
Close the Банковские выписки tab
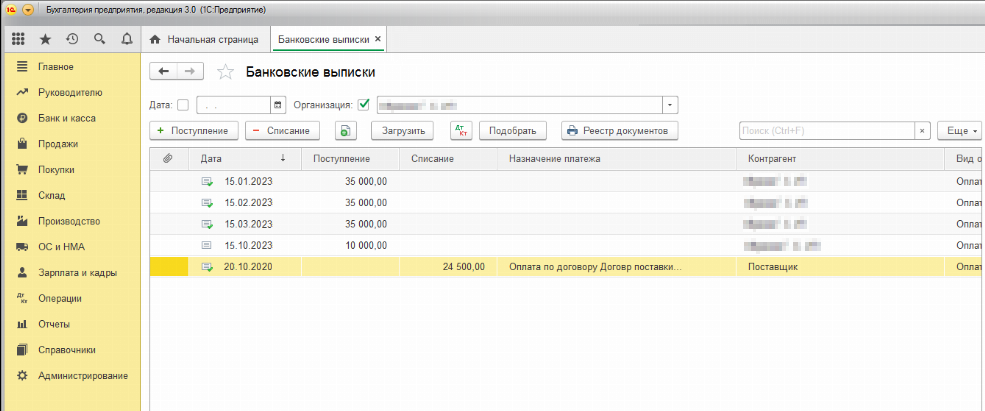(x=378, y=39)
